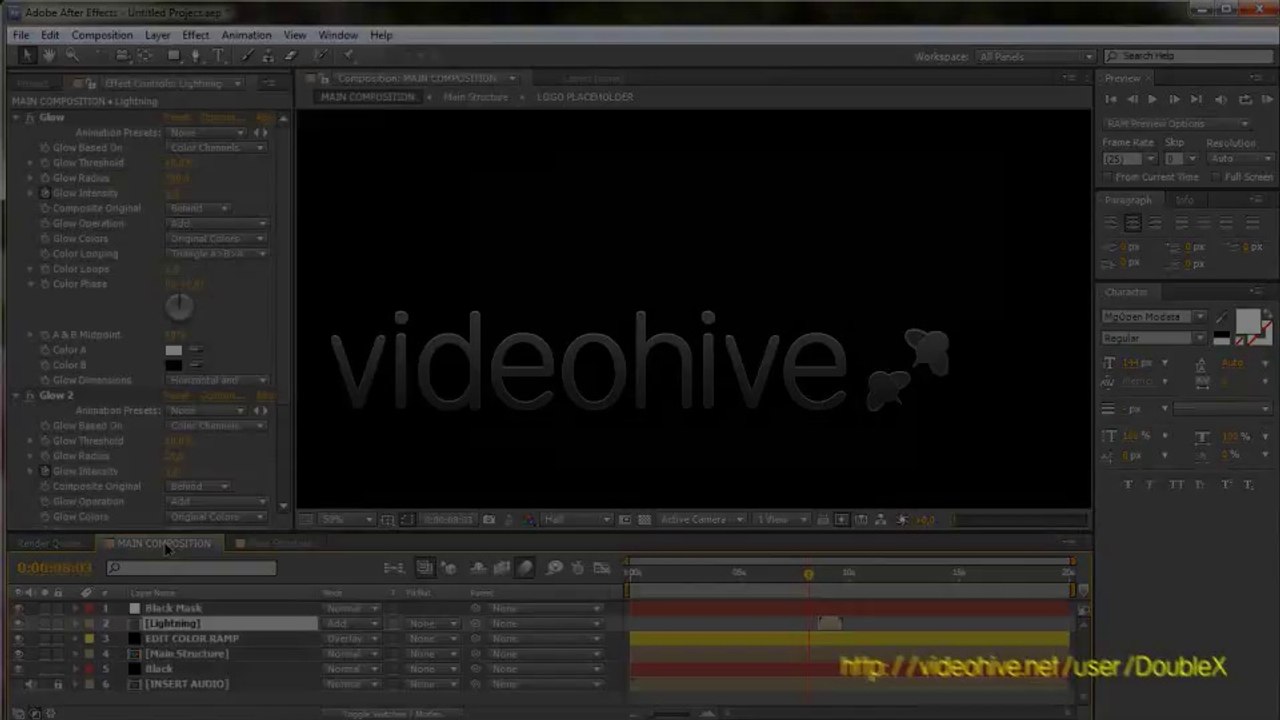Click Toggle Switches / Modes button
This screenshot has height=720, width=1280.
(392, 714)
